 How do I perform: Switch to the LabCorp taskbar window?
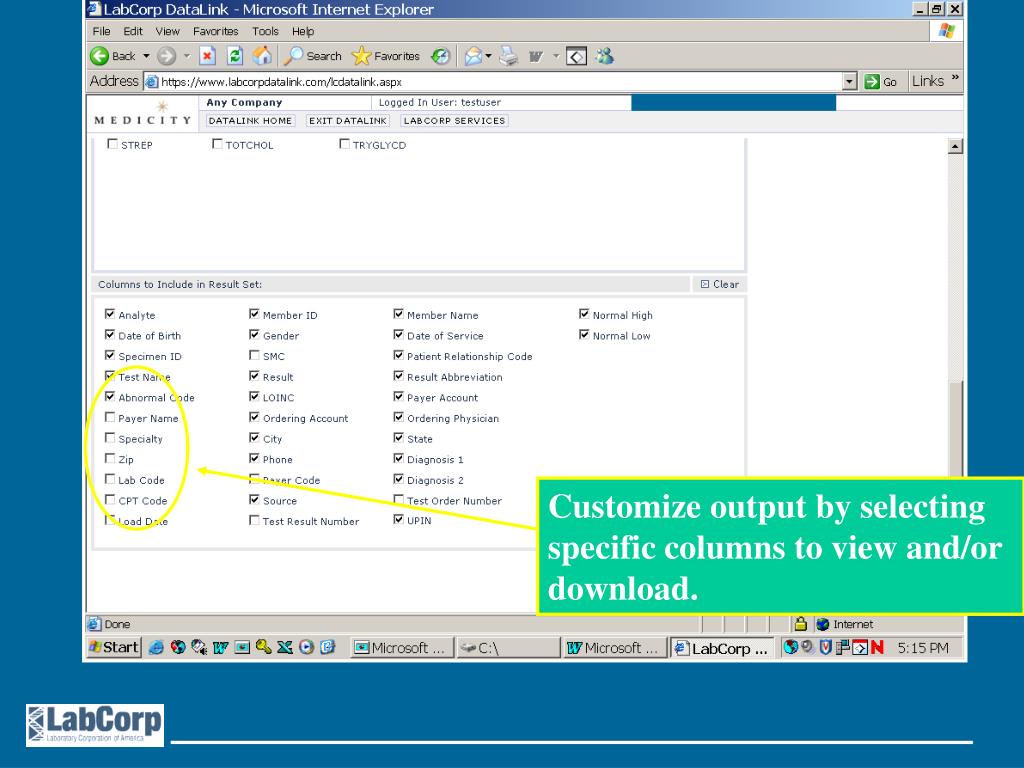(722, 648)
